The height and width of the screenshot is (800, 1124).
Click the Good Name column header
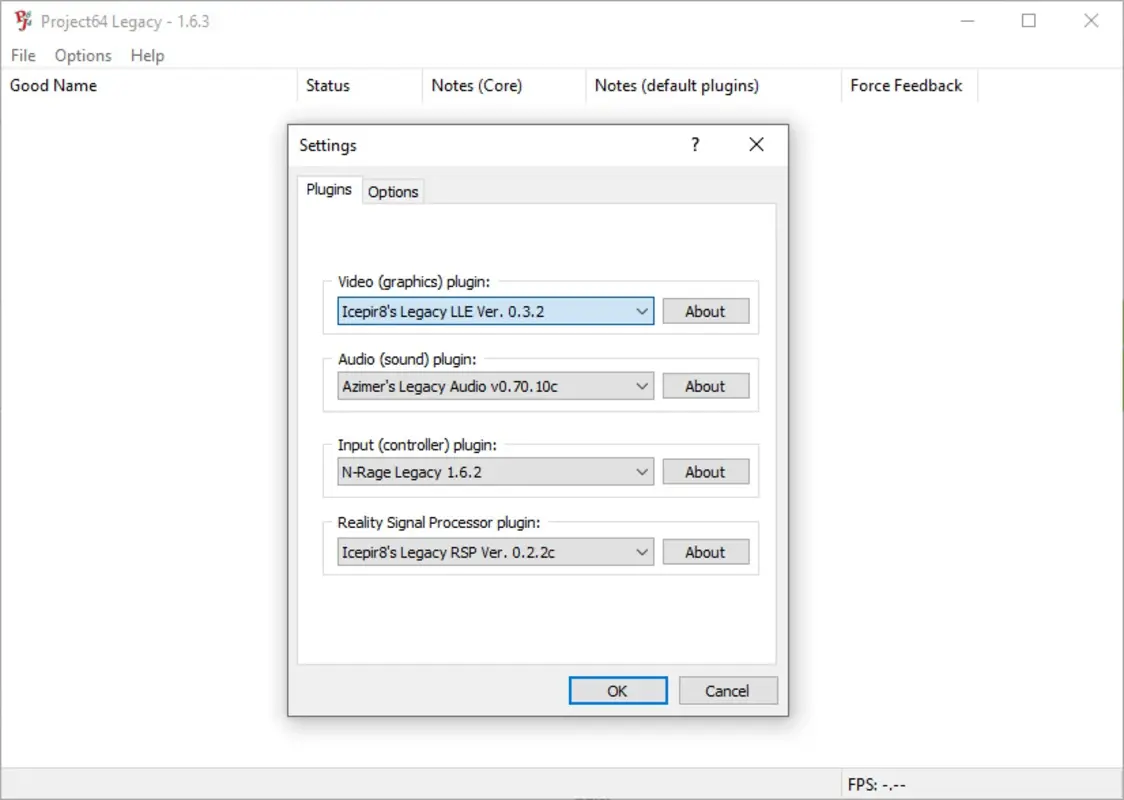tap(53, 86)
